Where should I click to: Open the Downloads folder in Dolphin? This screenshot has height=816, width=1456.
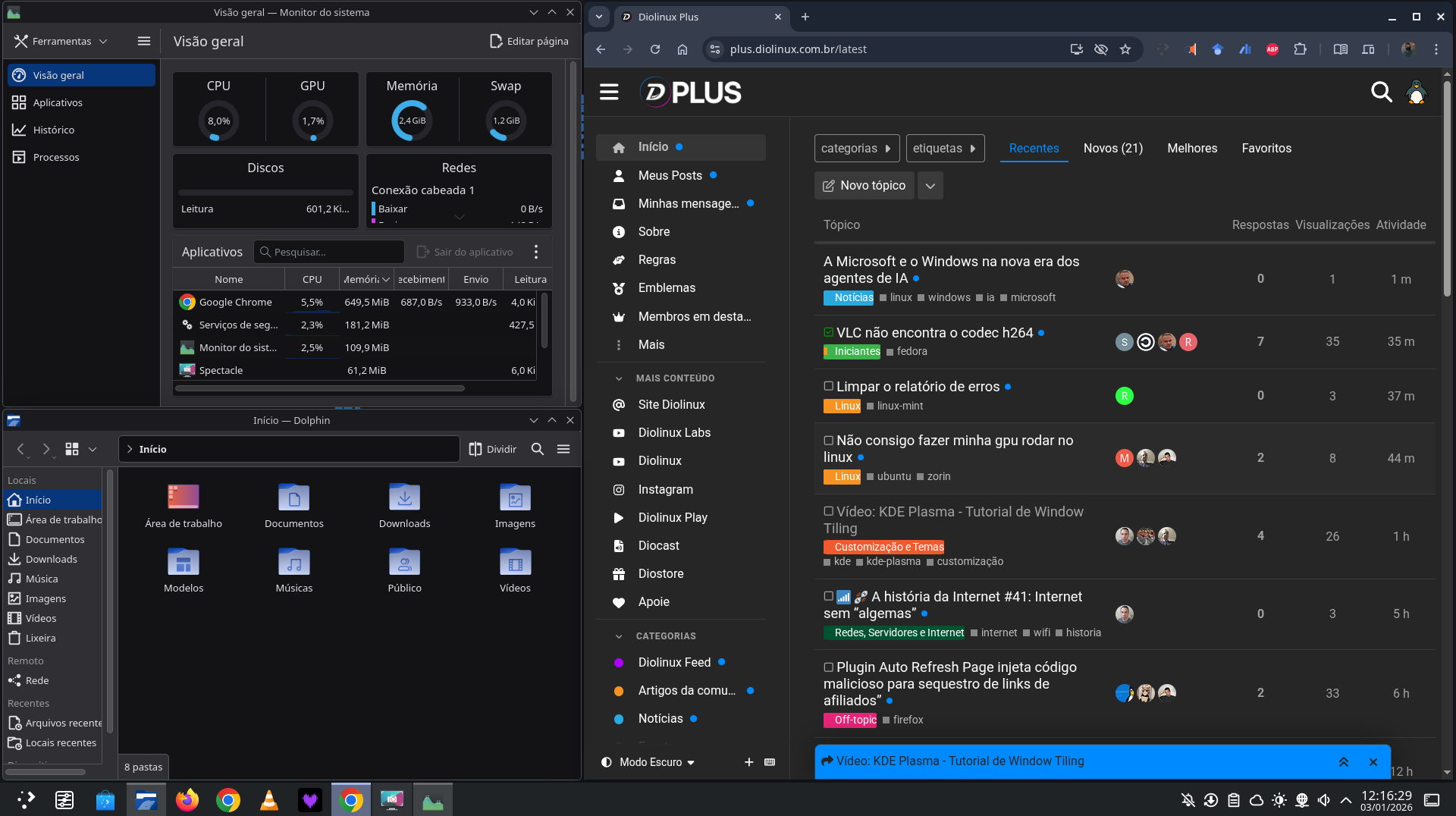pos(404,506)
